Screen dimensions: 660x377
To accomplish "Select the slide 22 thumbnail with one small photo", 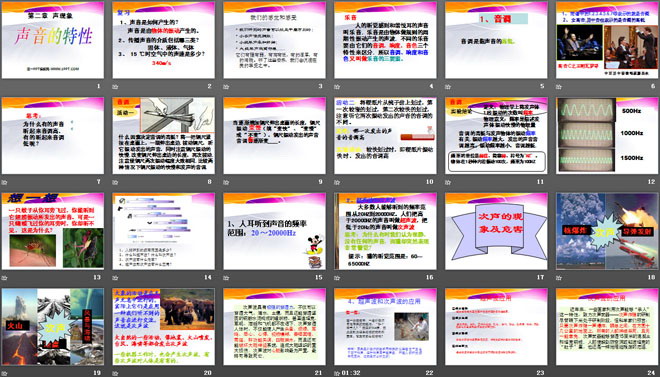I will pyautogui.click(x=385, y=327).
